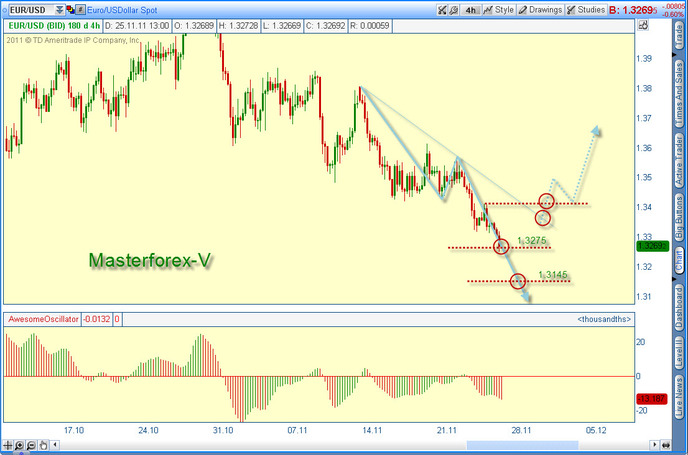
Task: Click the zoom in magnifier icon
Action: coord(19,444)
